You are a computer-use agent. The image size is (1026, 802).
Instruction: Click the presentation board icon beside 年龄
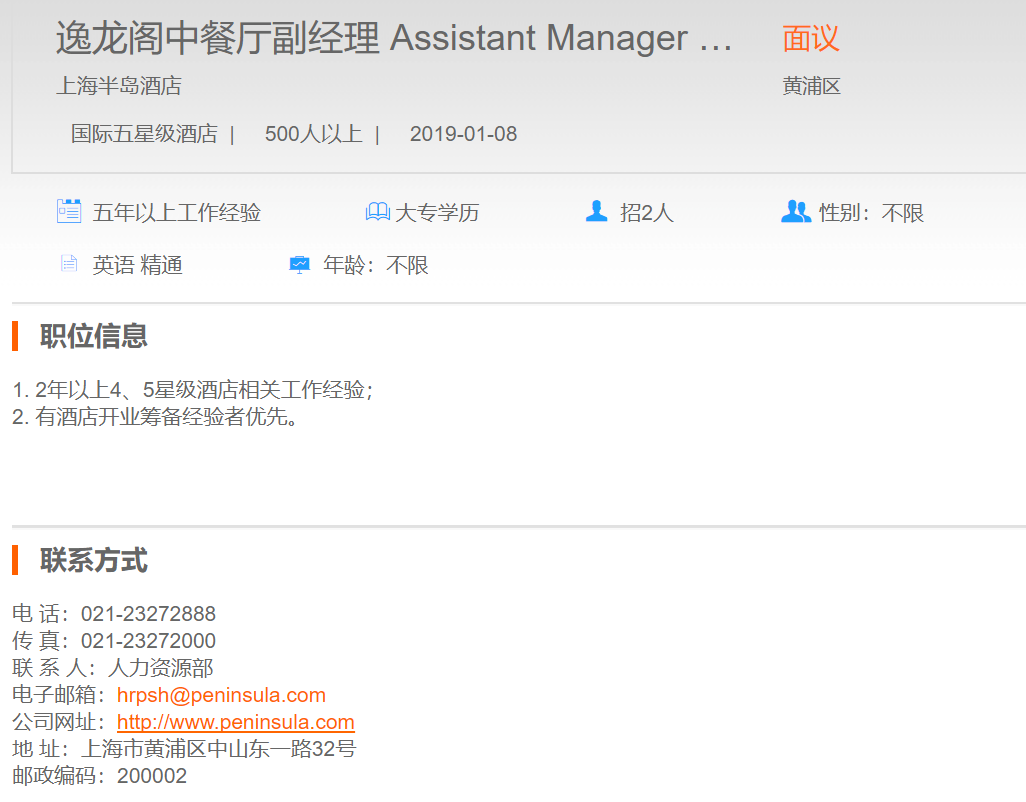click(x=299, y=265)
